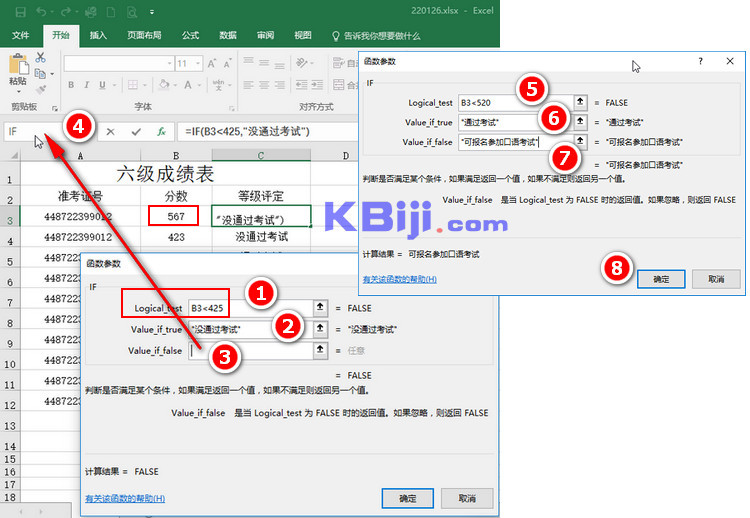Image resolution: width=750 pixels, height=518 pixels.
Task: Collapse dialog beside "没通过考试" Value_if_true field
Action: [x=320, y=329]
